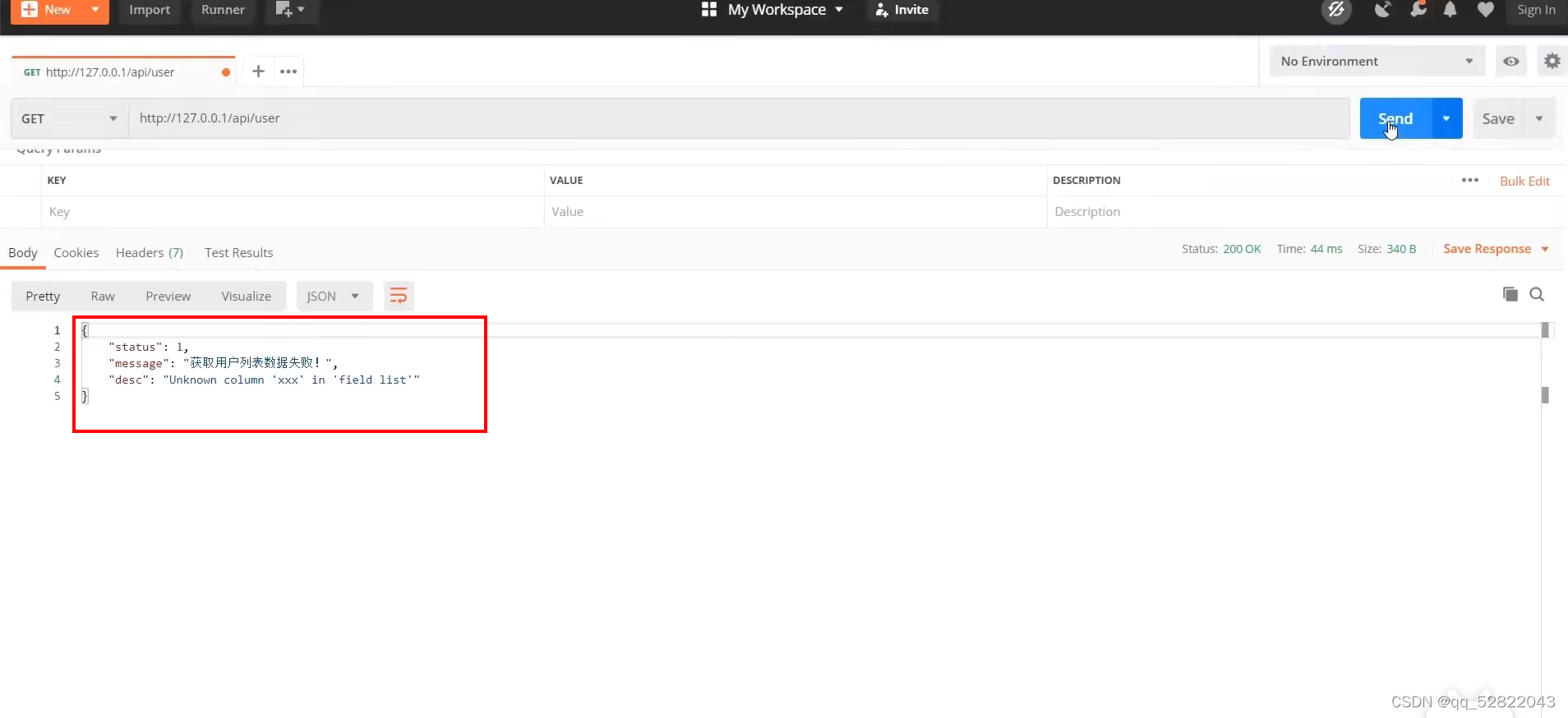Save the request

[x=1498, y=119]
